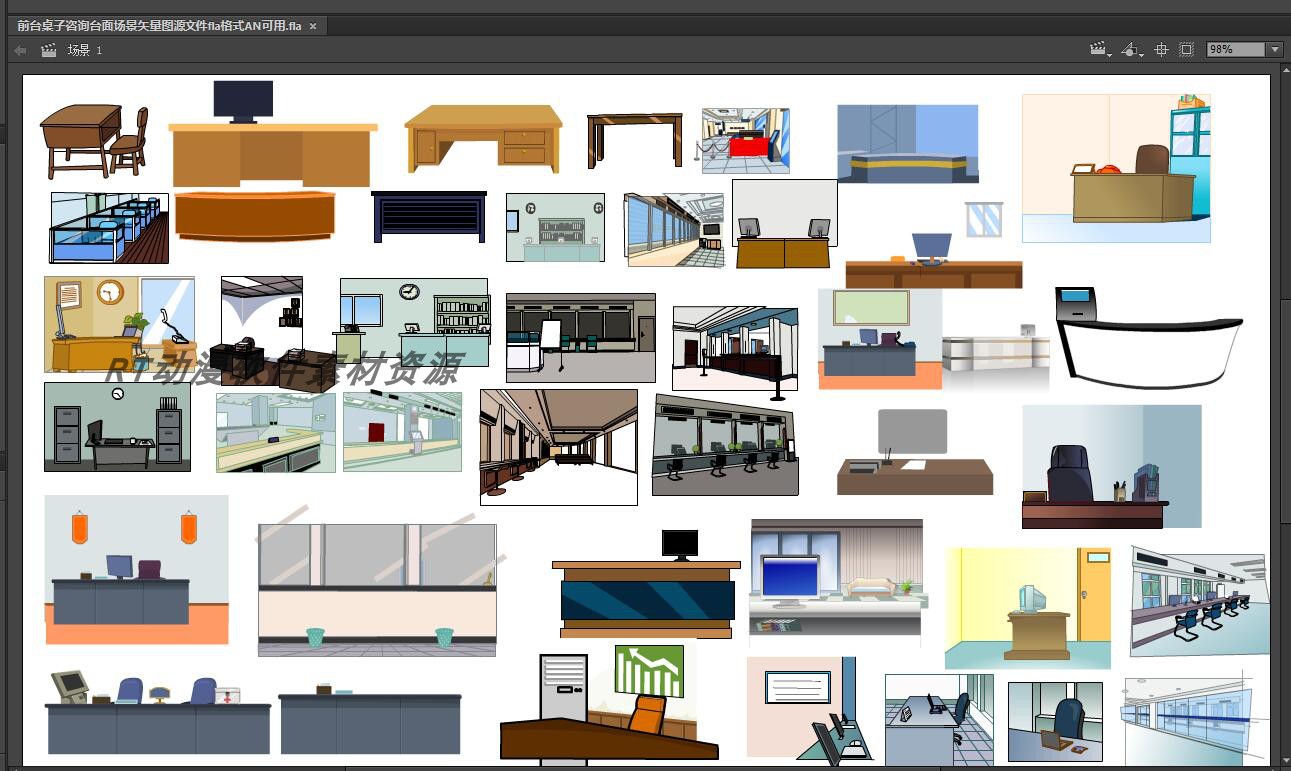Viewport: 1291px width, 771px height.
Task: Select the yellow office with wall clock
Action: (119, 324)
